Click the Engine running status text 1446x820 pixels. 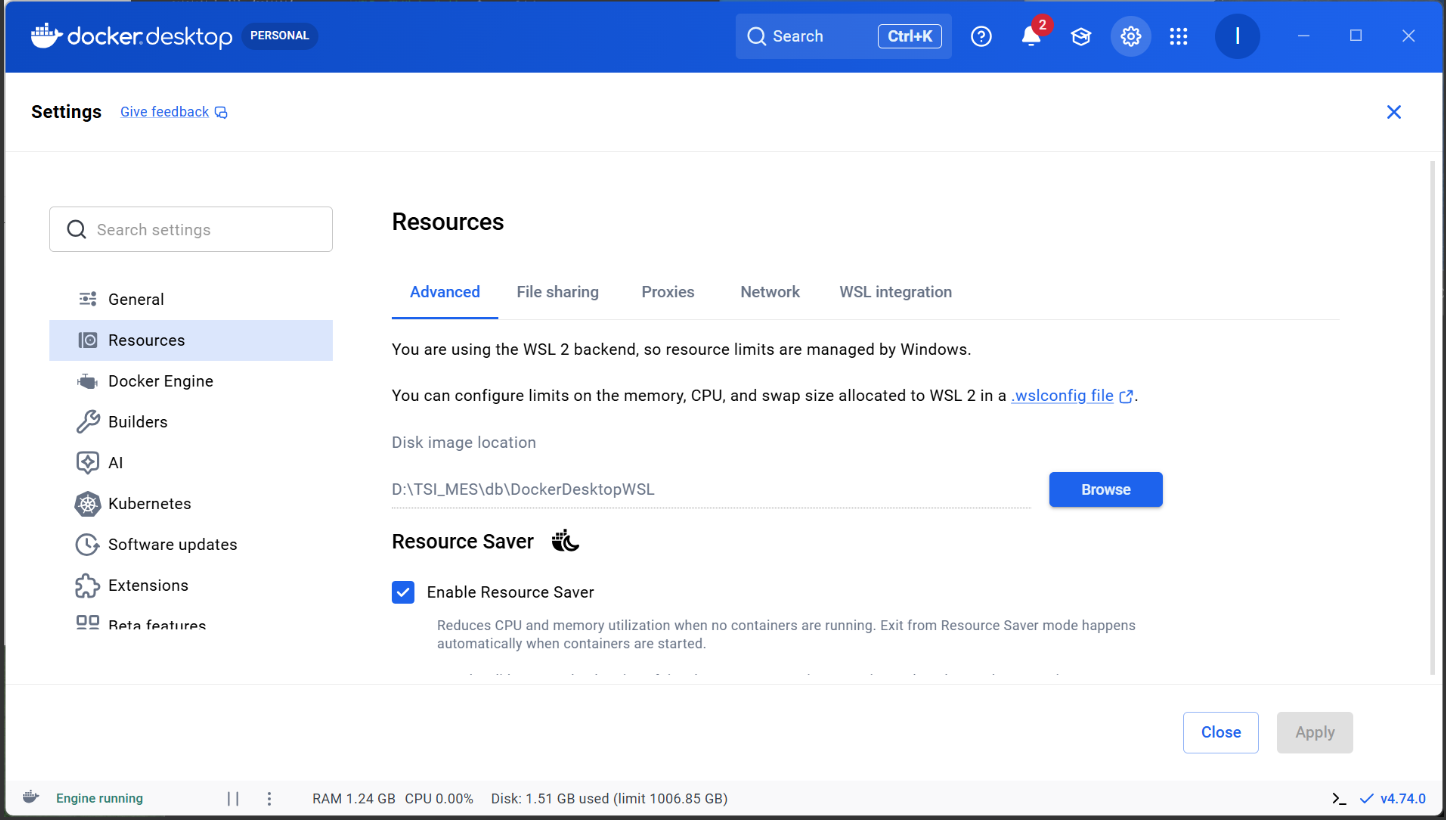click(x=99, y=799)
